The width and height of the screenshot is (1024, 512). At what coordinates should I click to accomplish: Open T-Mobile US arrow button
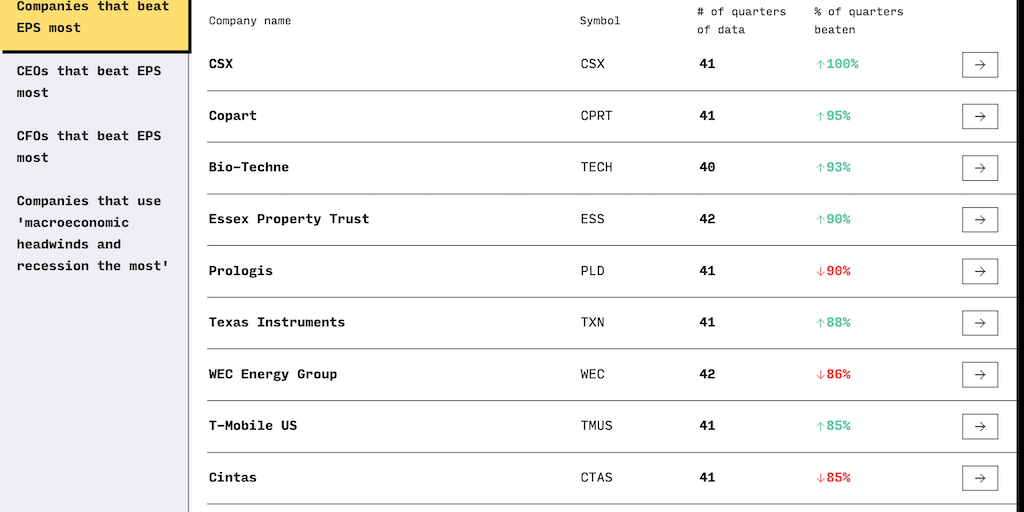point(979,426)
